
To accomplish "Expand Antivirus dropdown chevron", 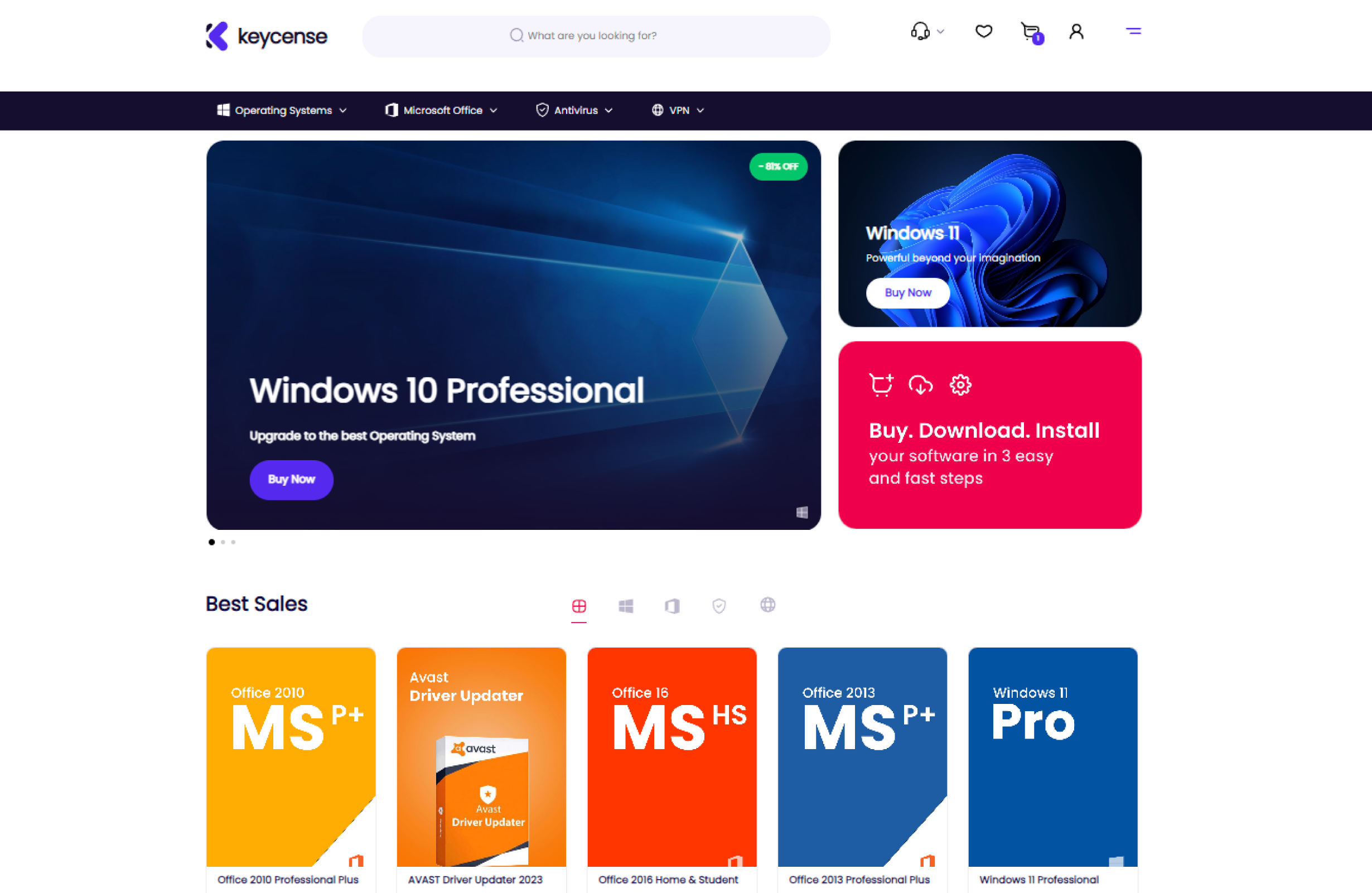I will tap(608, 110).
